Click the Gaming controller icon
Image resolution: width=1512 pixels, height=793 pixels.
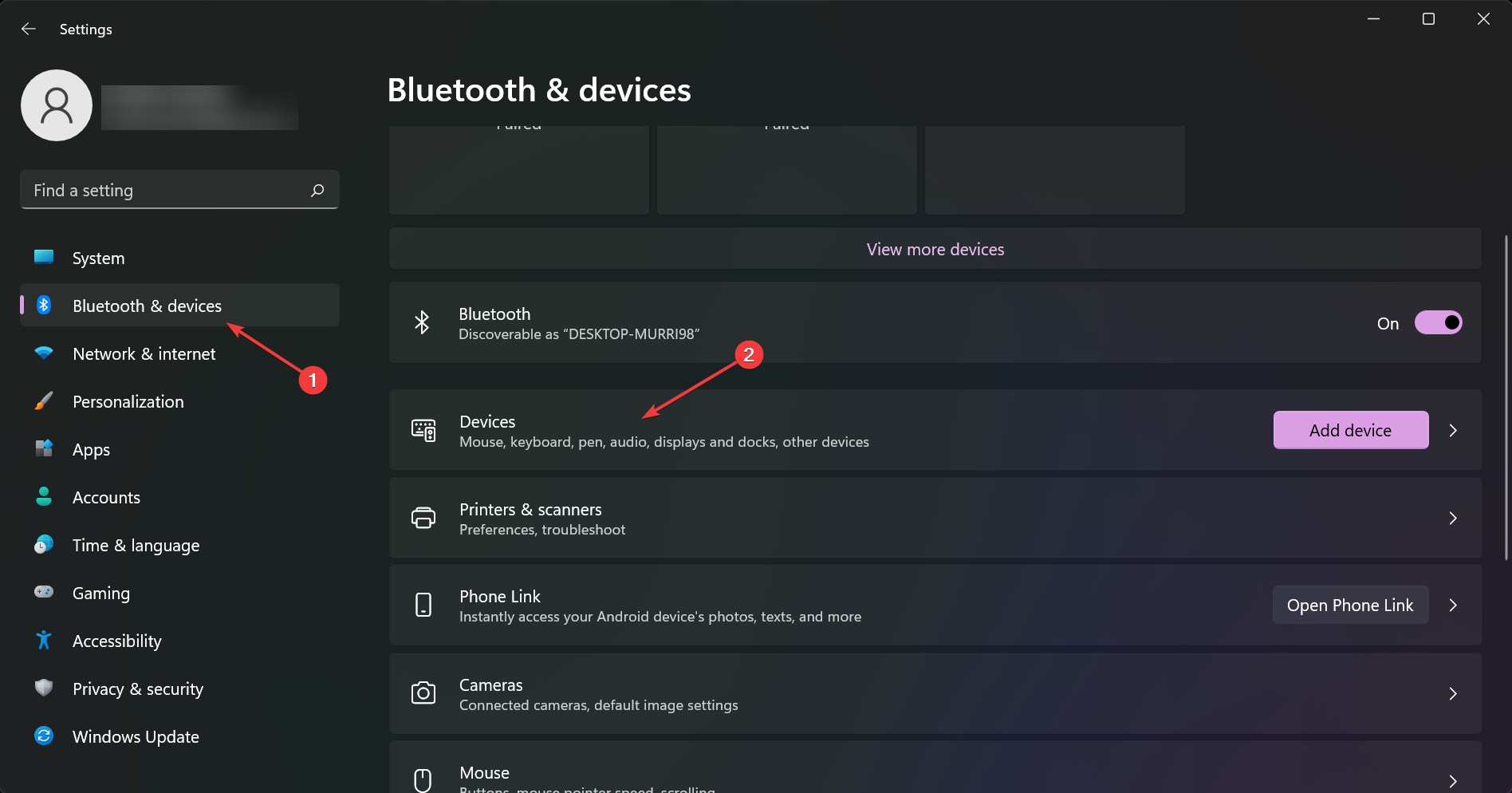(44, 593)
